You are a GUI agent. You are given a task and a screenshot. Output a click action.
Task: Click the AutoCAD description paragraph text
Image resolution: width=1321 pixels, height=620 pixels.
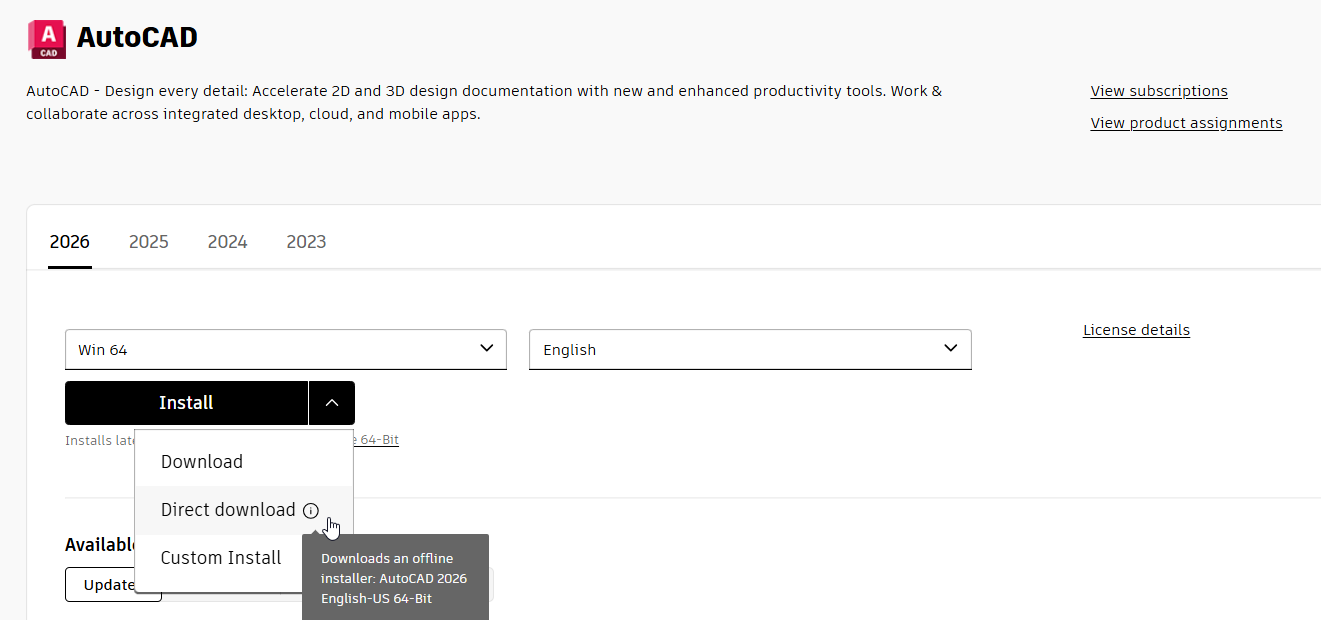[484, 102]
